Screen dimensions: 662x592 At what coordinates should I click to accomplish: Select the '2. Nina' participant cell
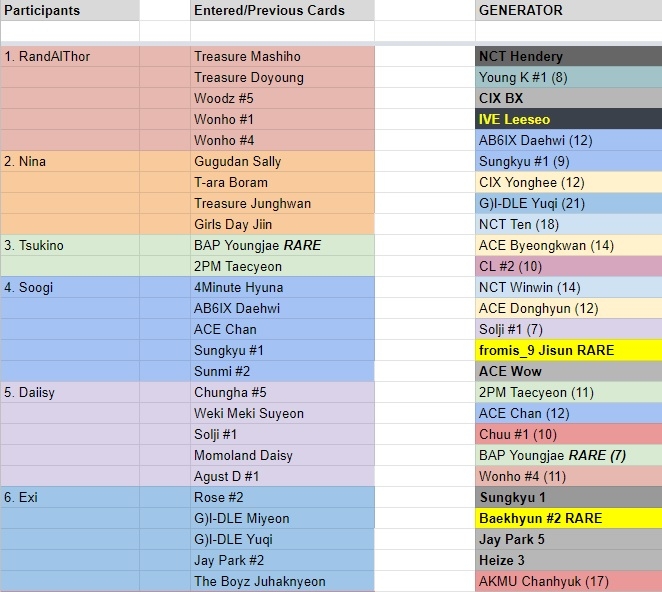pos(70,161)
